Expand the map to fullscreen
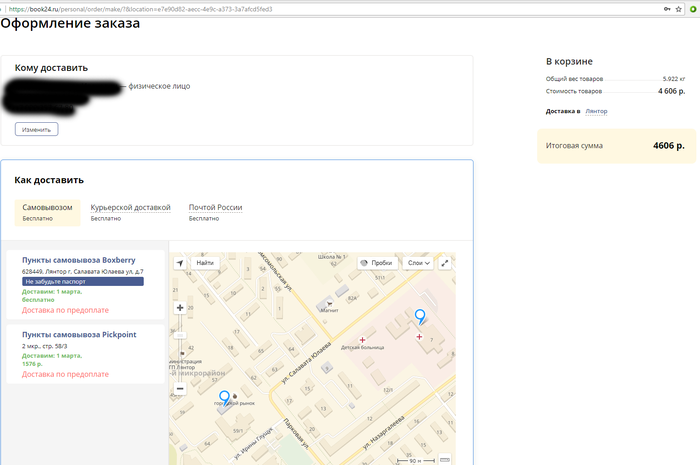Image resolution: width=700 pixels, height=465 pixels. pos(445,263)
